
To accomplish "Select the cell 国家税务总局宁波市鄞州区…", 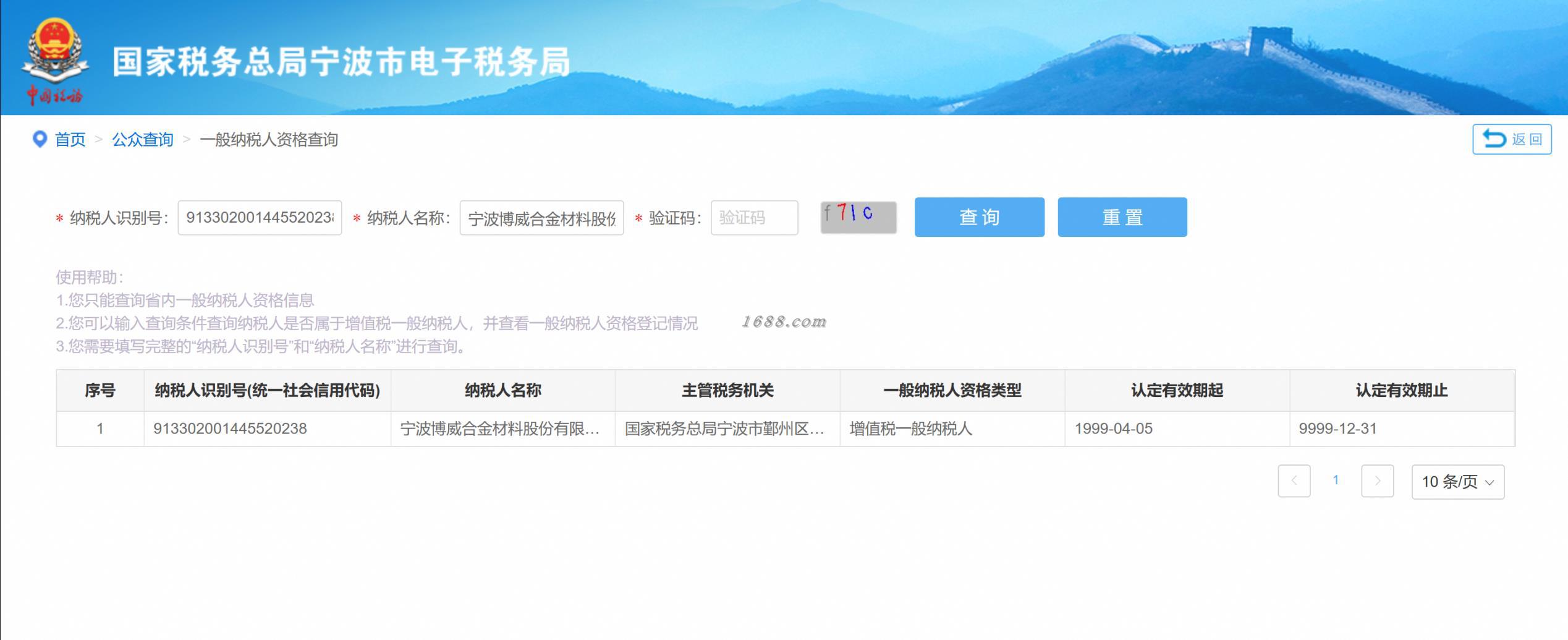I will pyautogui.click(x=727, y=429).
